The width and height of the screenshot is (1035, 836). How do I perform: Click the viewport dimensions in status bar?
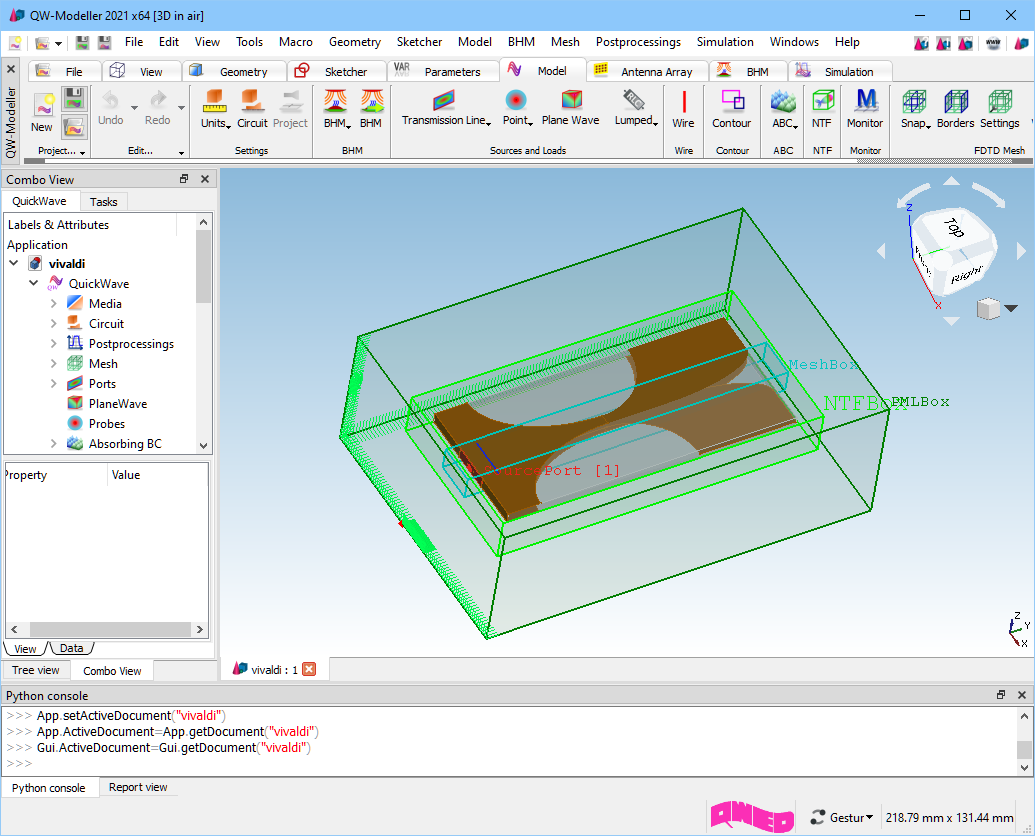pos(949,818)
